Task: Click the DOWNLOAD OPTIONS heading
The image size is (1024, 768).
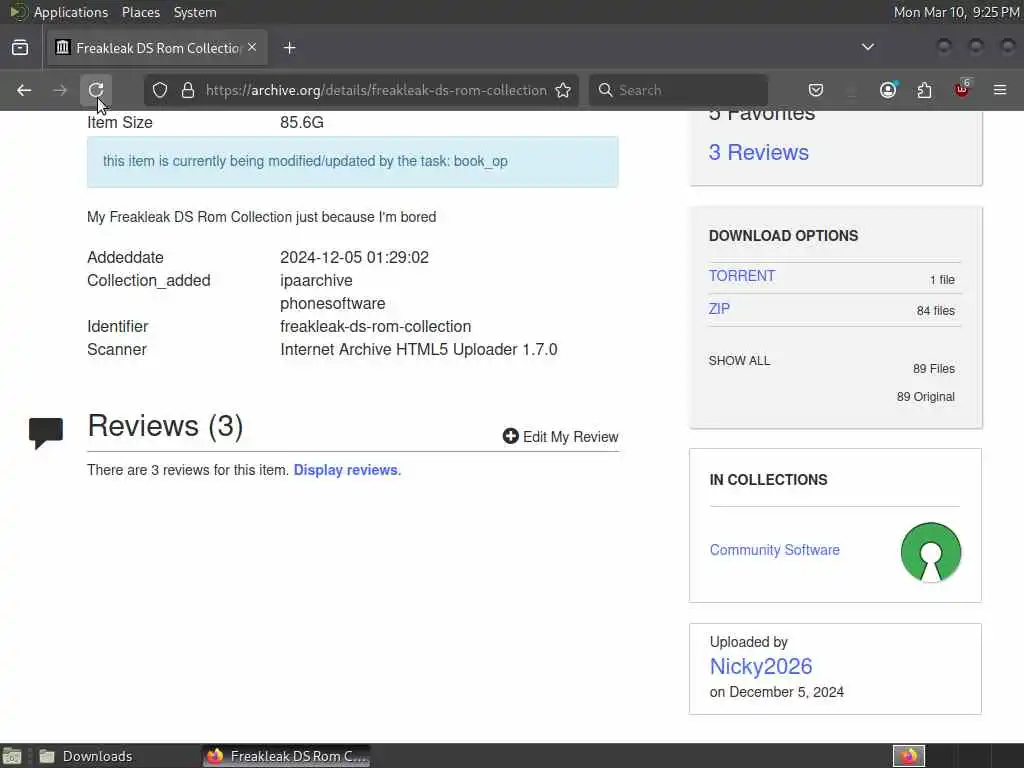Action: click(783, 236)
